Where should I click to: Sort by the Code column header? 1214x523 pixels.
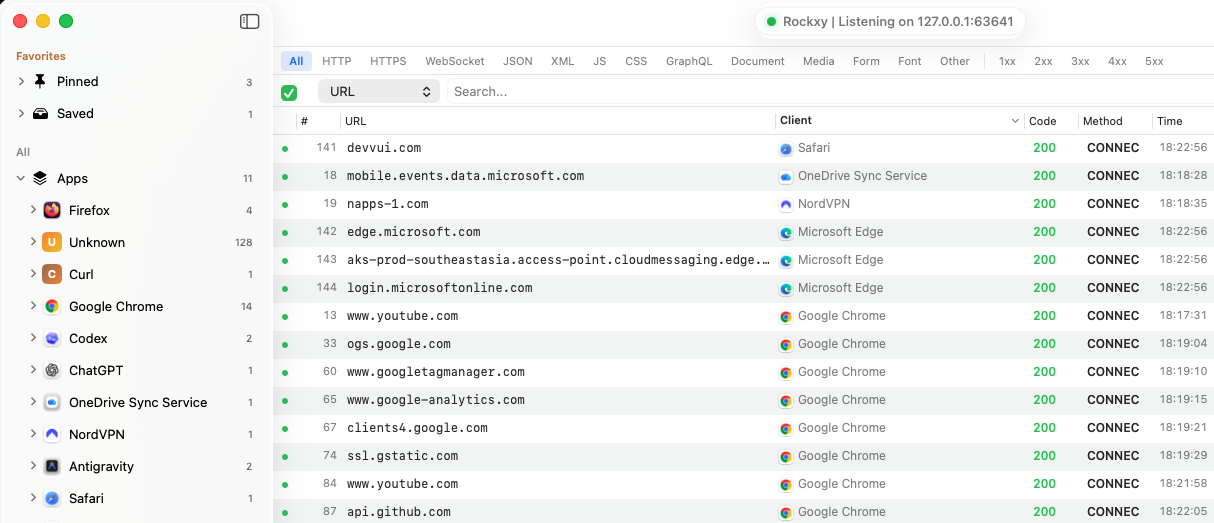(x=1043, y=121)
